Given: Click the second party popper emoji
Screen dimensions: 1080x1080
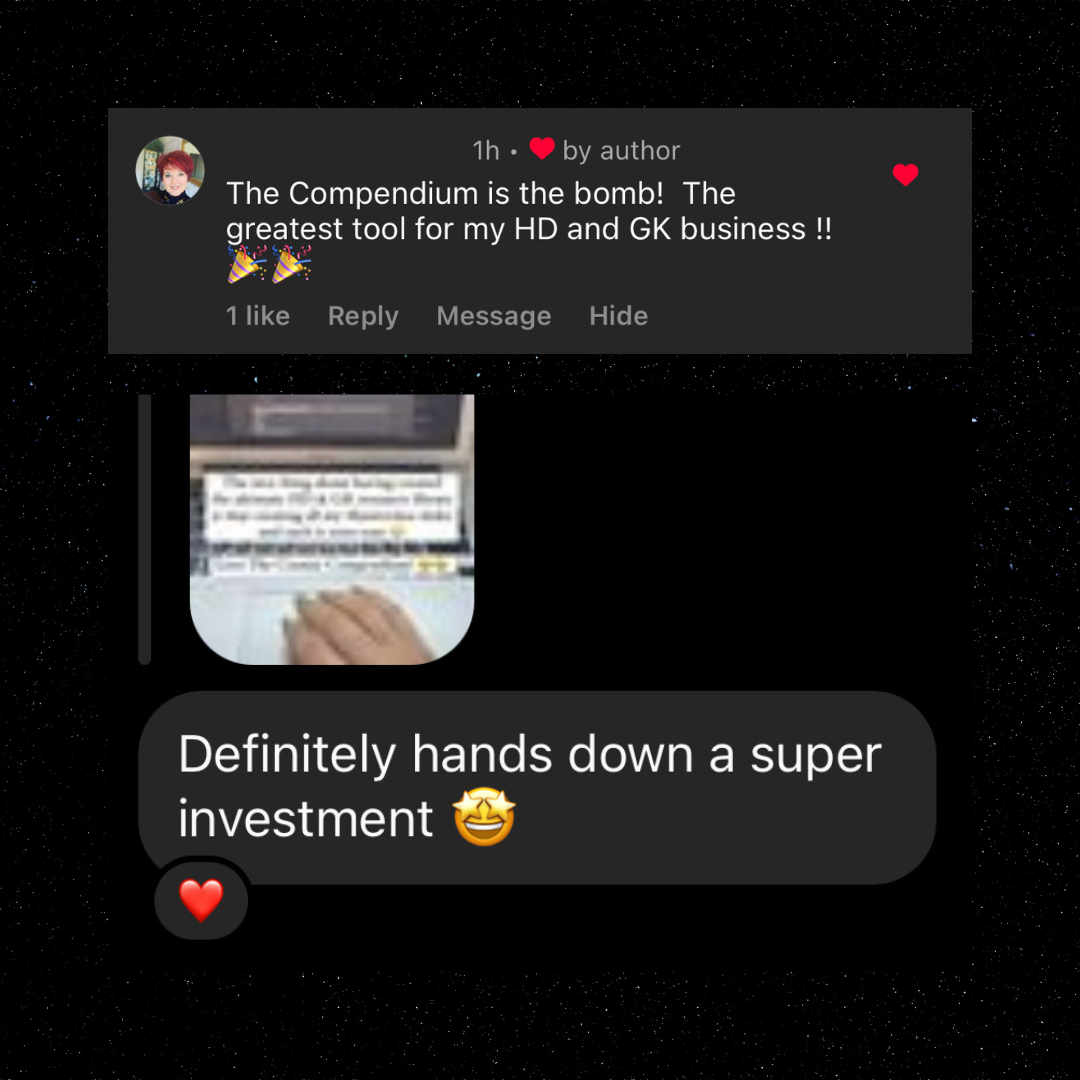Looking at the screenshot, I should coord(291,264).
